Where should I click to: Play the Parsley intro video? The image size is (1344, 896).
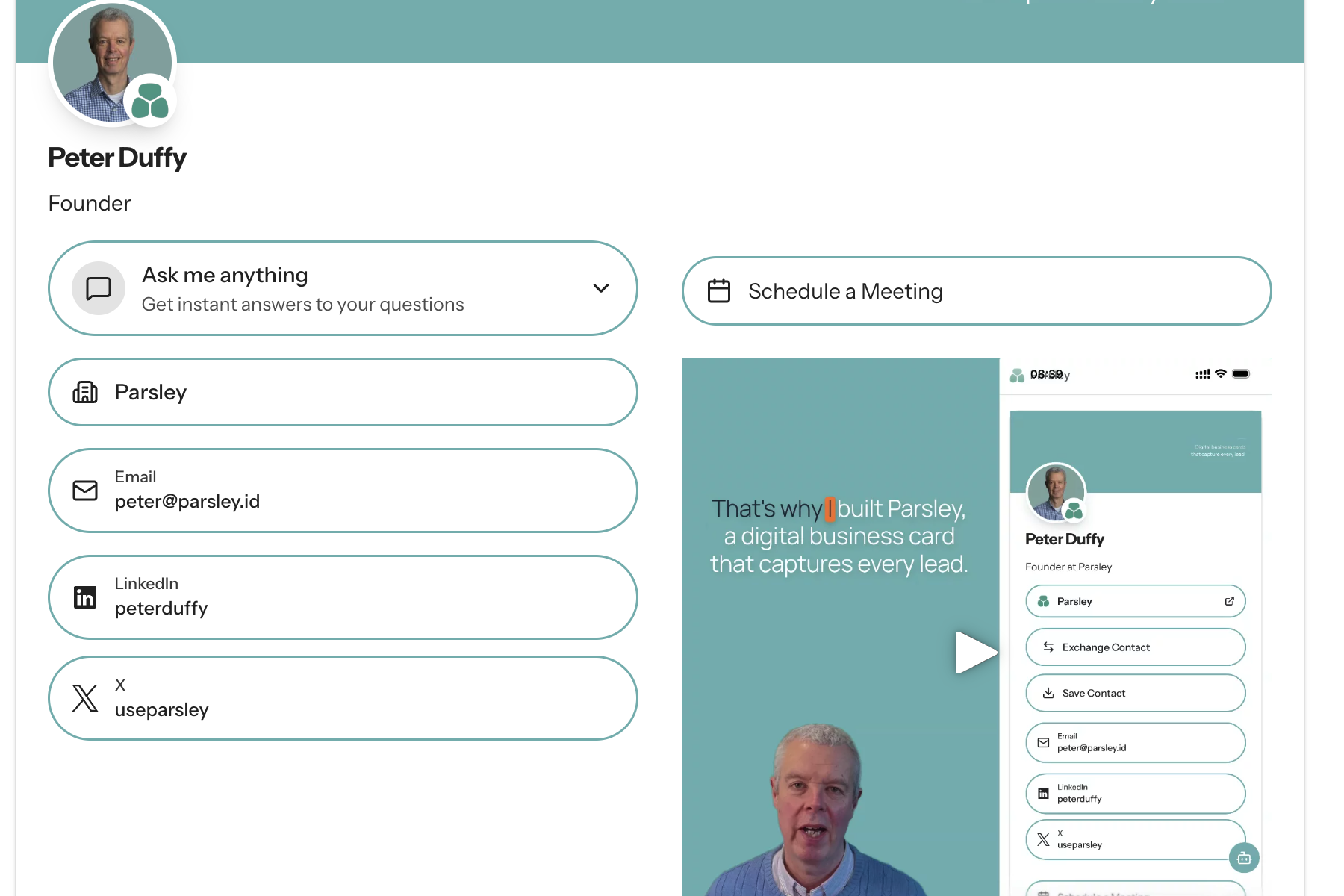976,653
